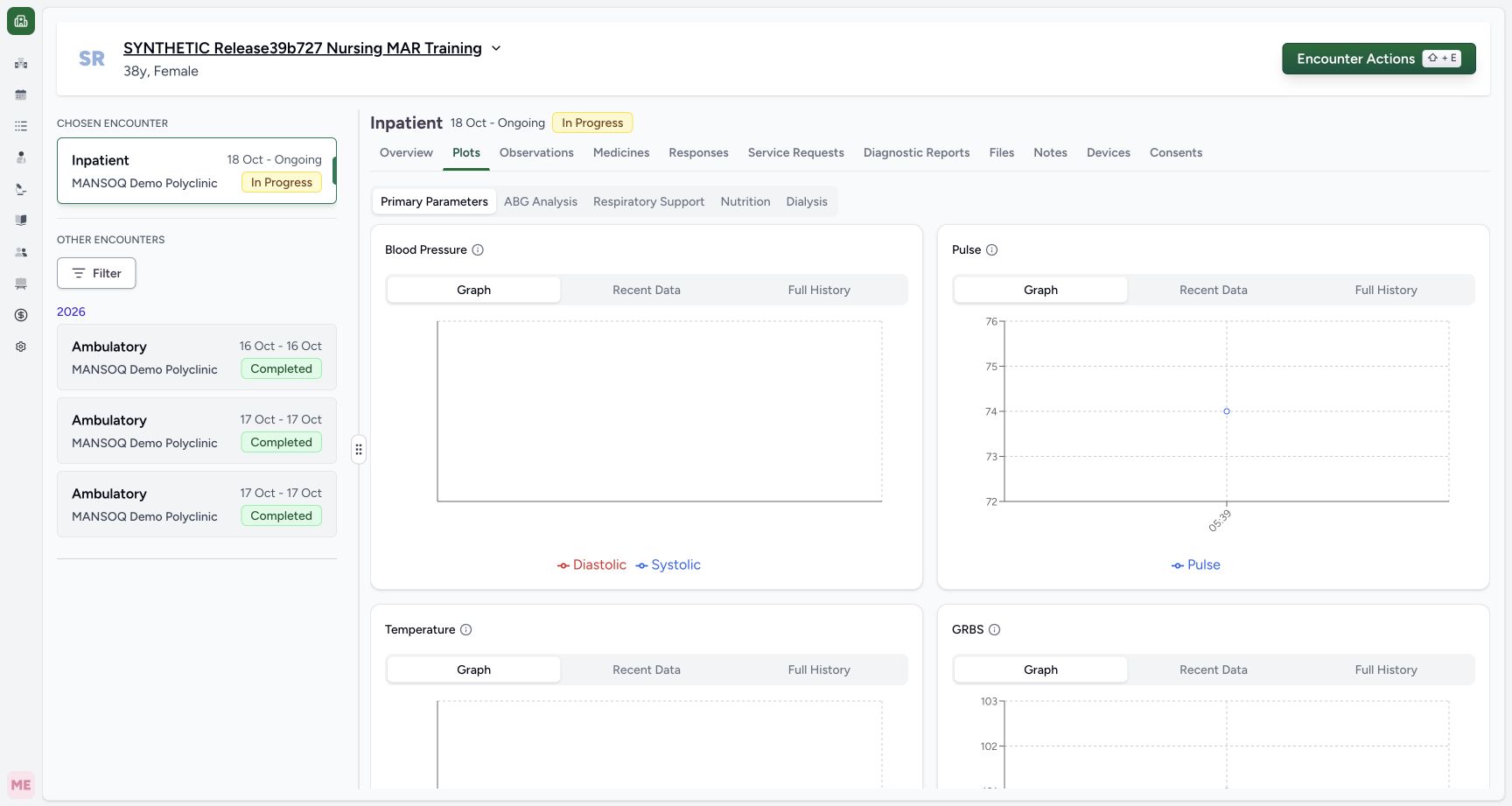Open the facility building sidebar icon
1512x806 pixels.
[21, 63]
